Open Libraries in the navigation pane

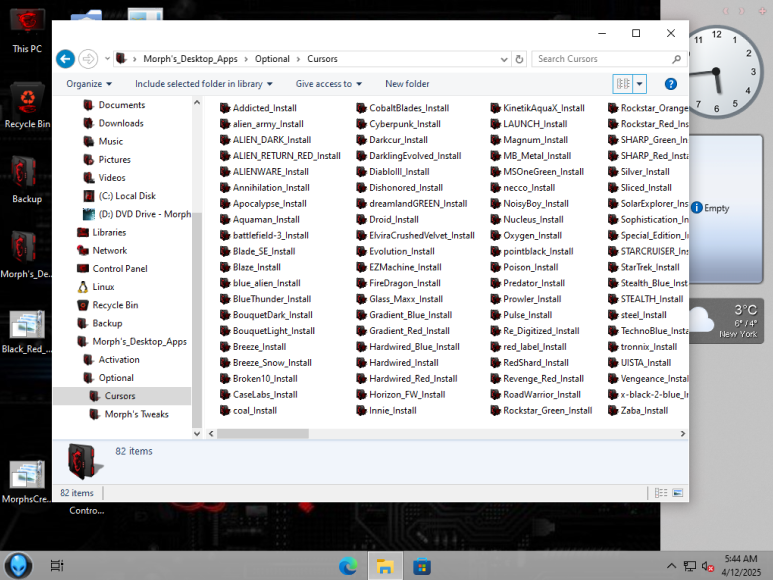109,233
